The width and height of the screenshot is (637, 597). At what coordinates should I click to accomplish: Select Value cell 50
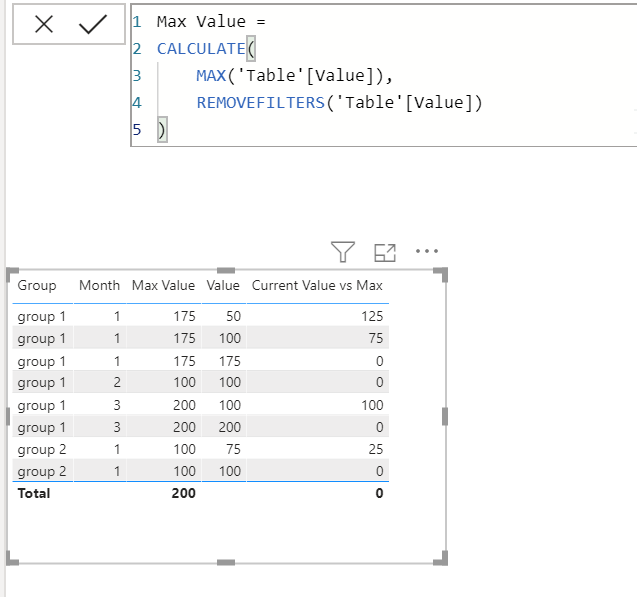pyautogui.click(x=233, y=316)
